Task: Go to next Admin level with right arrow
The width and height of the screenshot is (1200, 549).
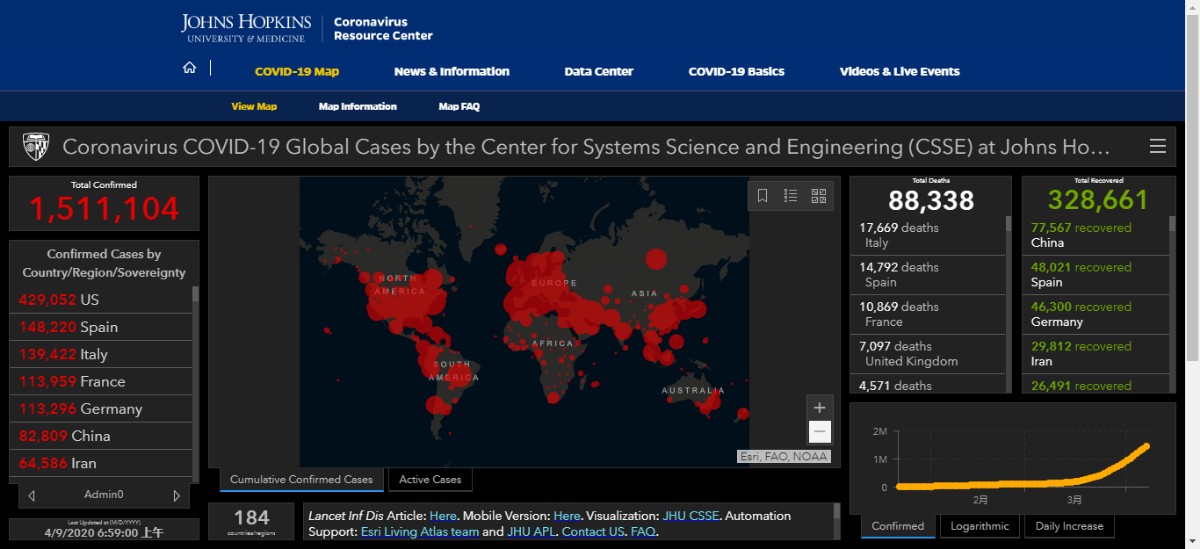Action: pos(177,495)
